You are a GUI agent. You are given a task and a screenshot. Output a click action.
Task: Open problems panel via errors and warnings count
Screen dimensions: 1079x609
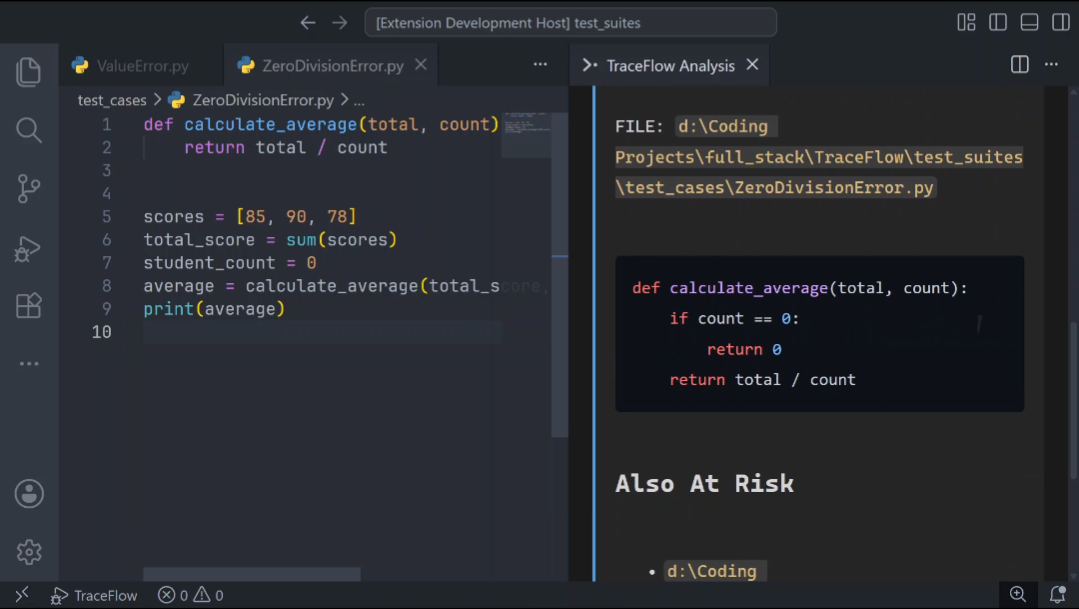[191, 595]
